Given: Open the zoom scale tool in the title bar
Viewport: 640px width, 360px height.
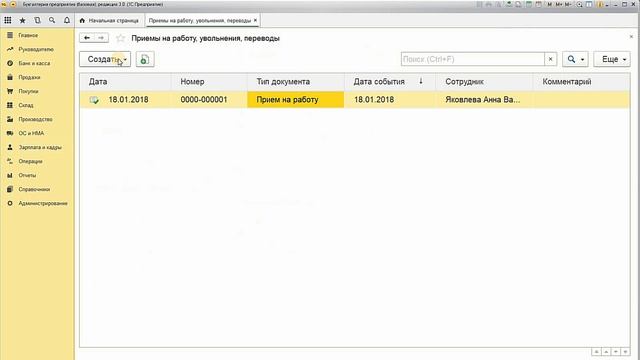Looking at the screenshot, I should (x=579, y=4).
